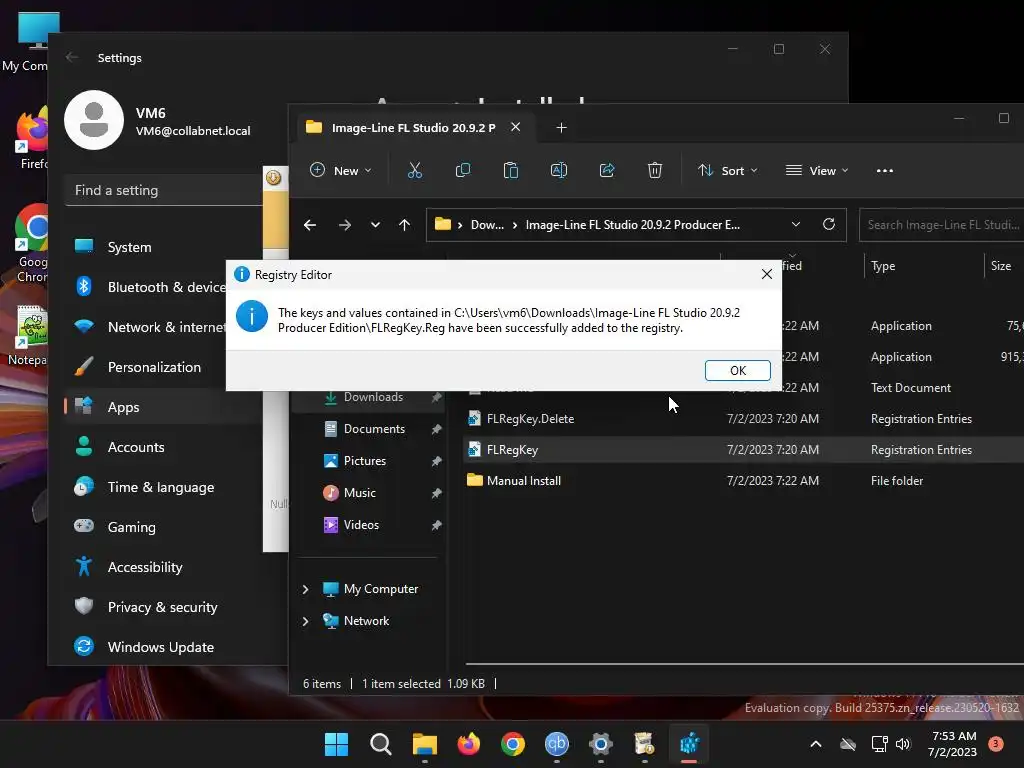Close the Image-Line FL Studio tab

click(515, 127)
